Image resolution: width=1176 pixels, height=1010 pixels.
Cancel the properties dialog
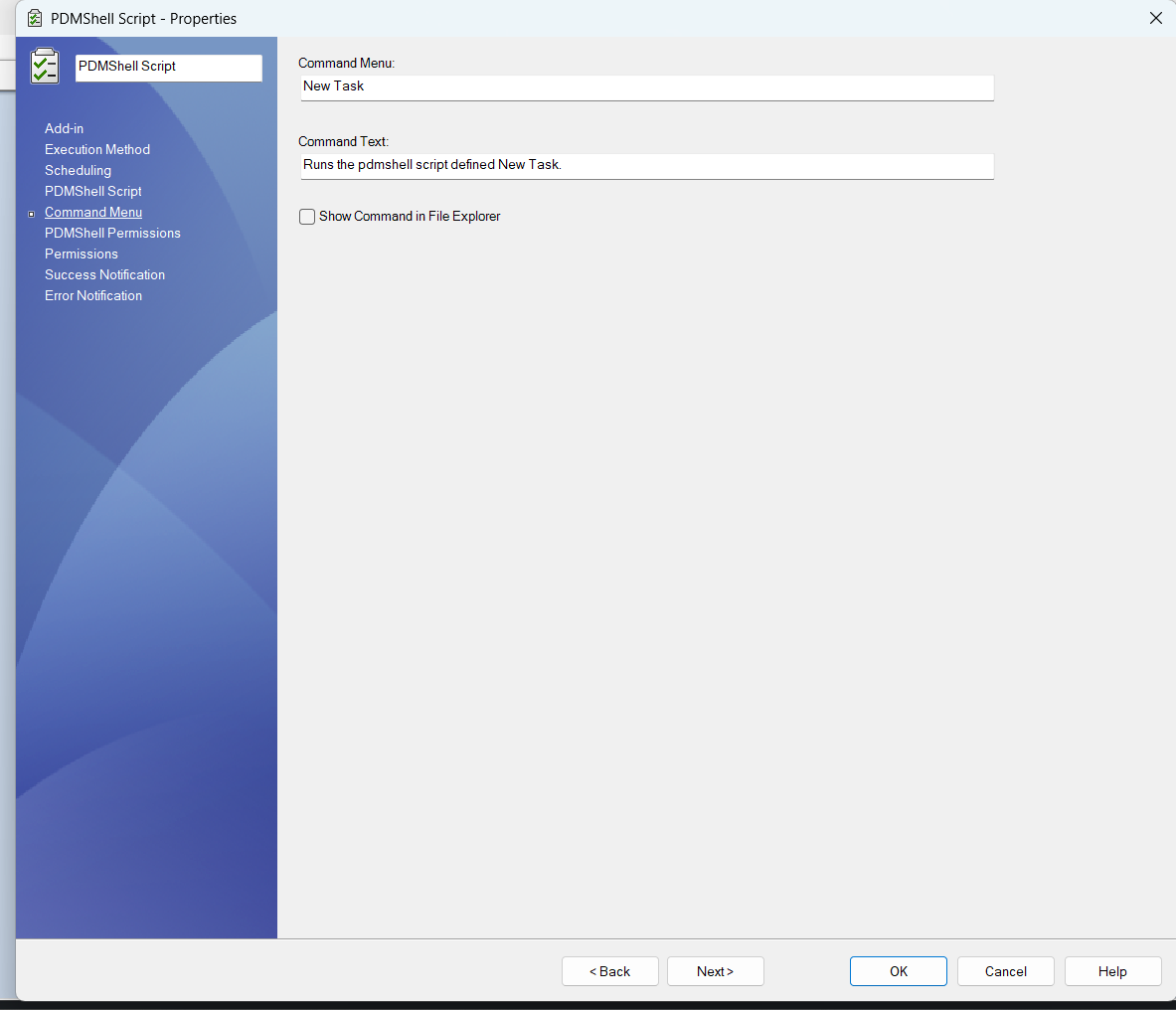(x=1005, y=971)
